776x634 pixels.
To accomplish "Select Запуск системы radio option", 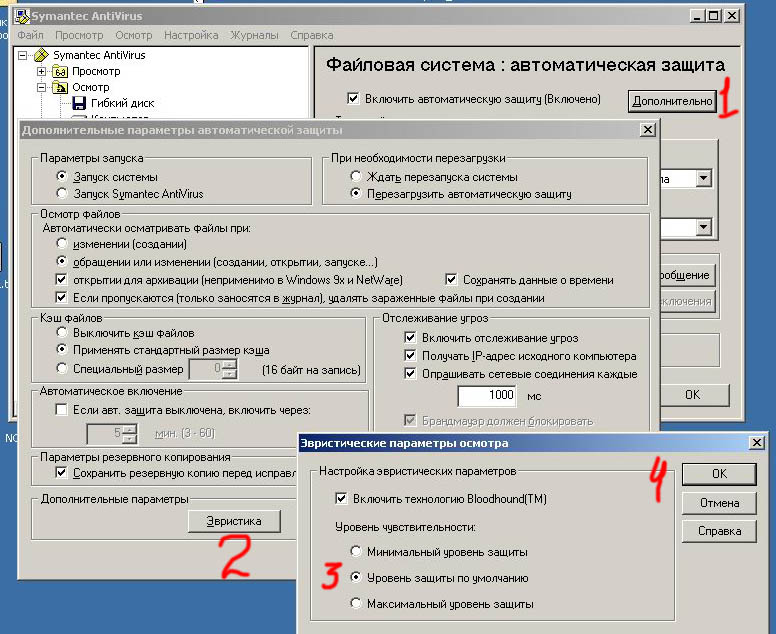I will click(62, 176).
